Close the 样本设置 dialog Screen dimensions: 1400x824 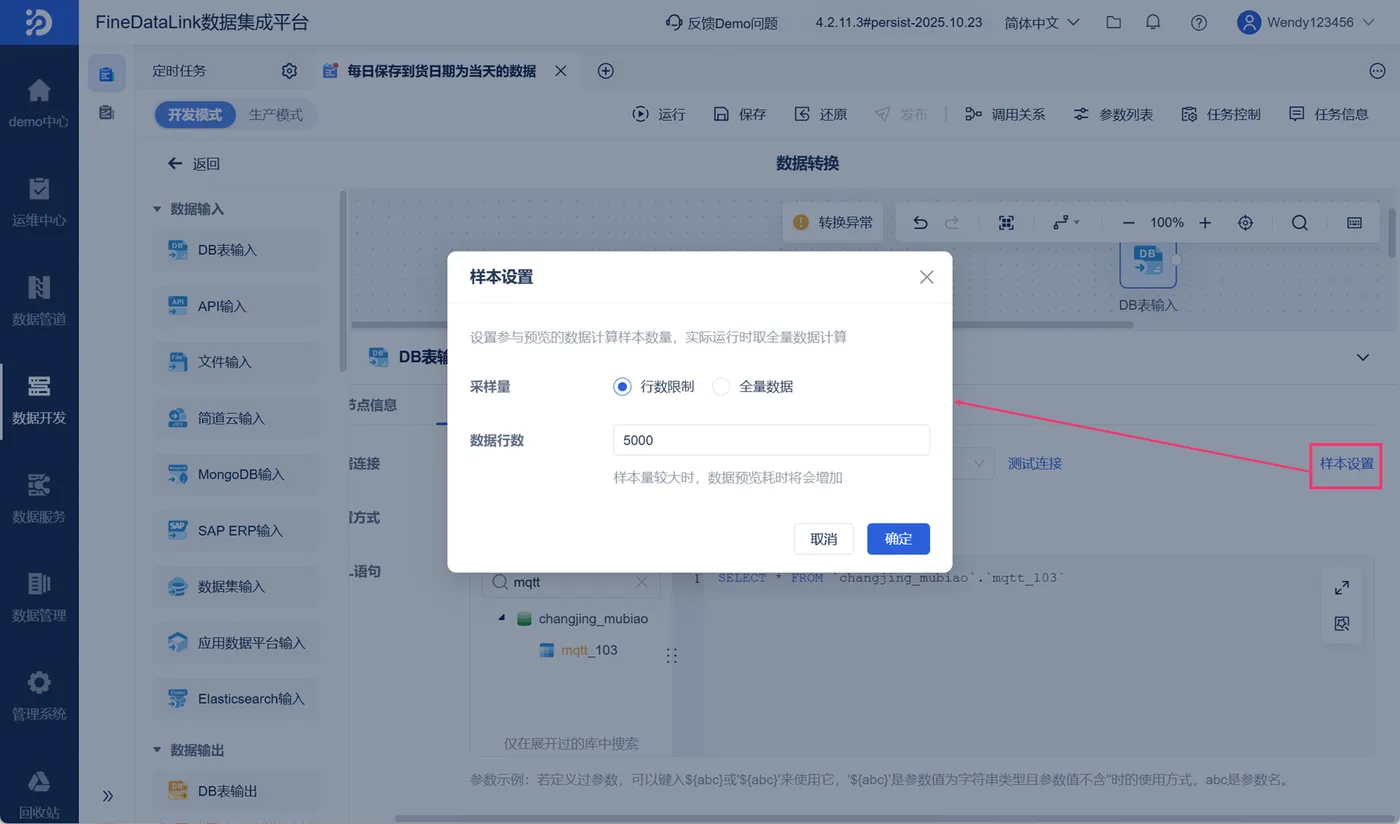tap(926, 277)
